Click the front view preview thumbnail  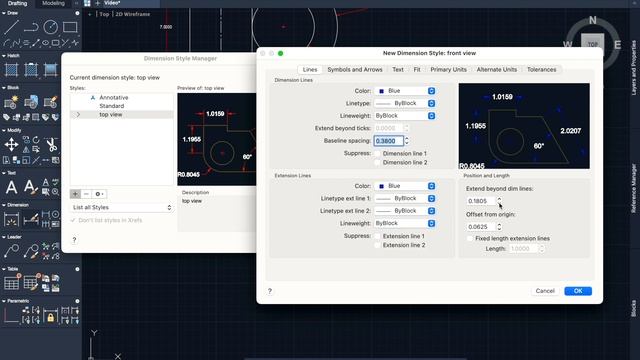(524, 126)
